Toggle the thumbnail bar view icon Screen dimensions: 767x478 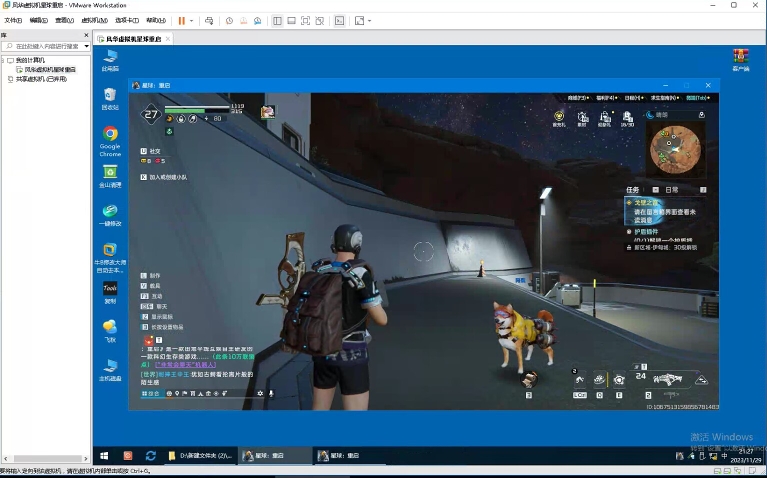click(291, 21)
